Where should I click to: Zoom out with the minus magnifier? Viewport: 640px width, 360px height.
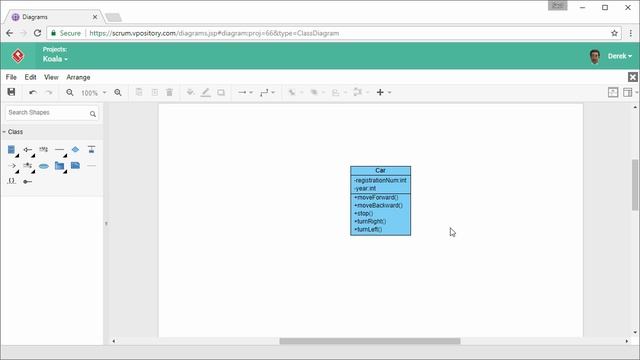click(x=70, y=93)
